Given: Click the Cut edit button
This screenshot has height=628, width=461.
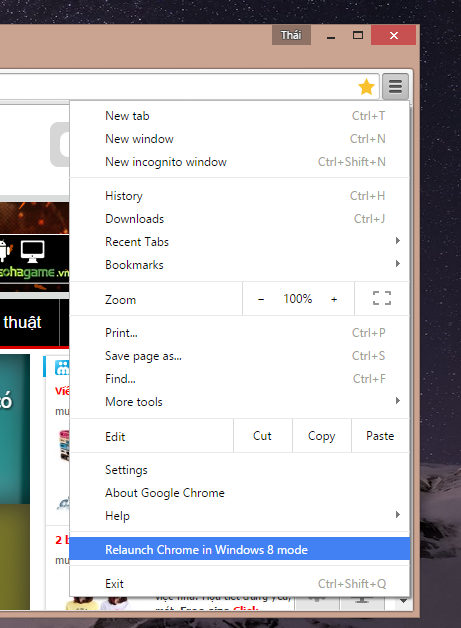Looking at the screenshot, I should 263,436.
